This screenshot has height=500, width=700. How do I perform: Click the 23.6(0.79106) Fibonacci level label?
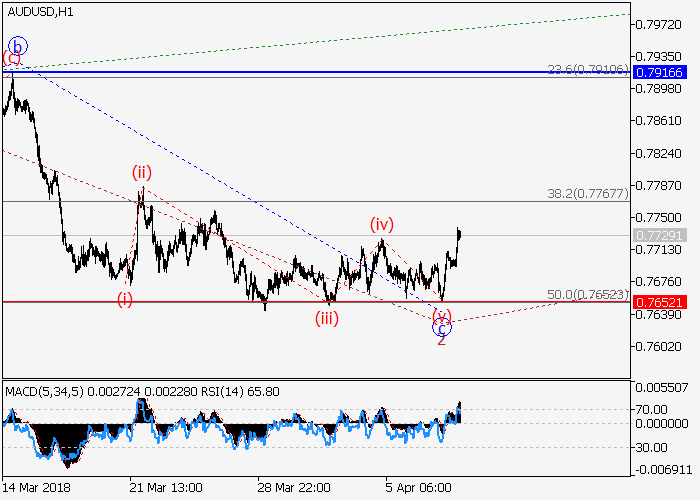588,69
